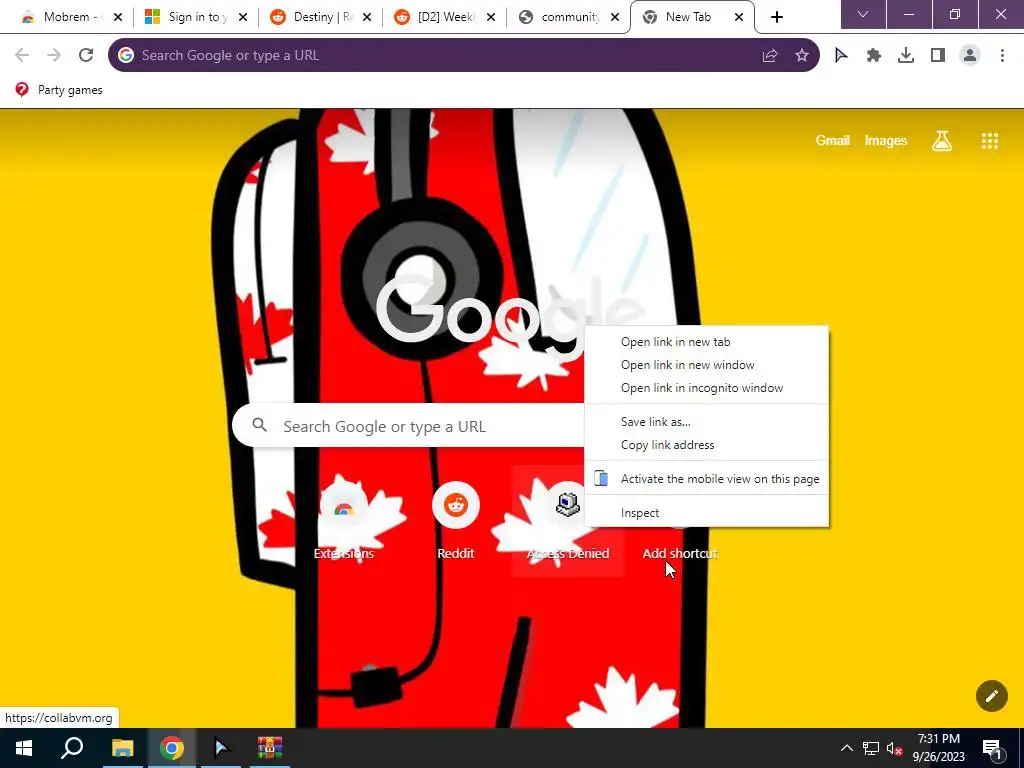Close the community tab
This screenshot has width=1024, height=768.
point(615,18)
